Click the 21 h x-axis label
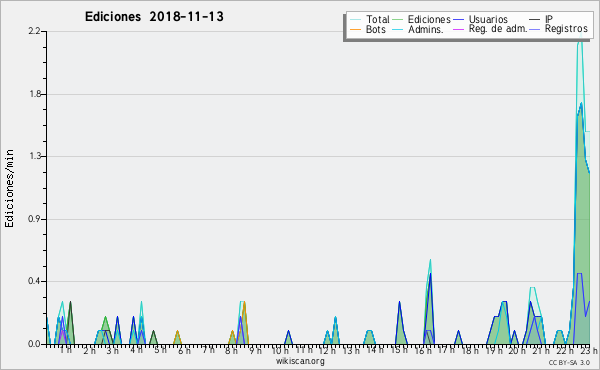Viewport: 600px width, 370px height. pyautogui.click(x=541, y=350)
